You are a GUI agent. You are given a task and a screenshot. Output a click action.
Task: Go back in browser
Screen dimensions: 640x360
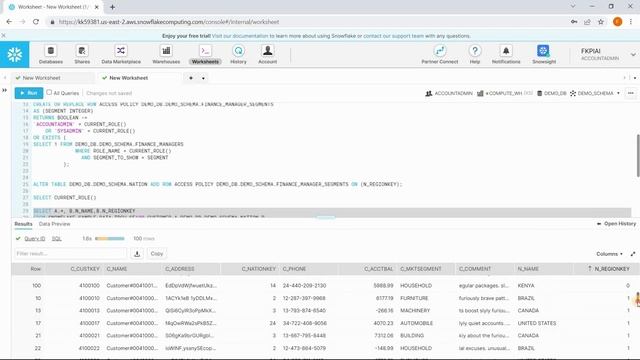click(x=9, y=22)
